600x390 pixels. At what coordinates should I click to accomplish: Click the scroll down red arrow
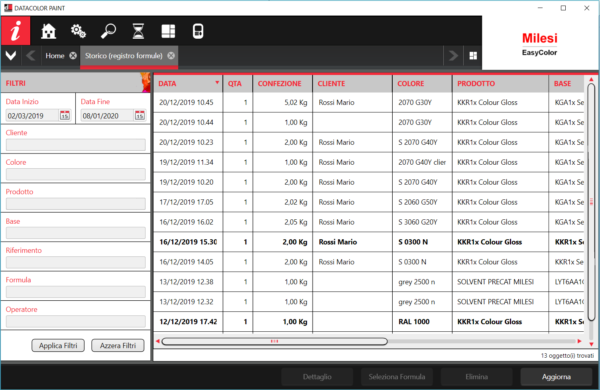(591, 344)
